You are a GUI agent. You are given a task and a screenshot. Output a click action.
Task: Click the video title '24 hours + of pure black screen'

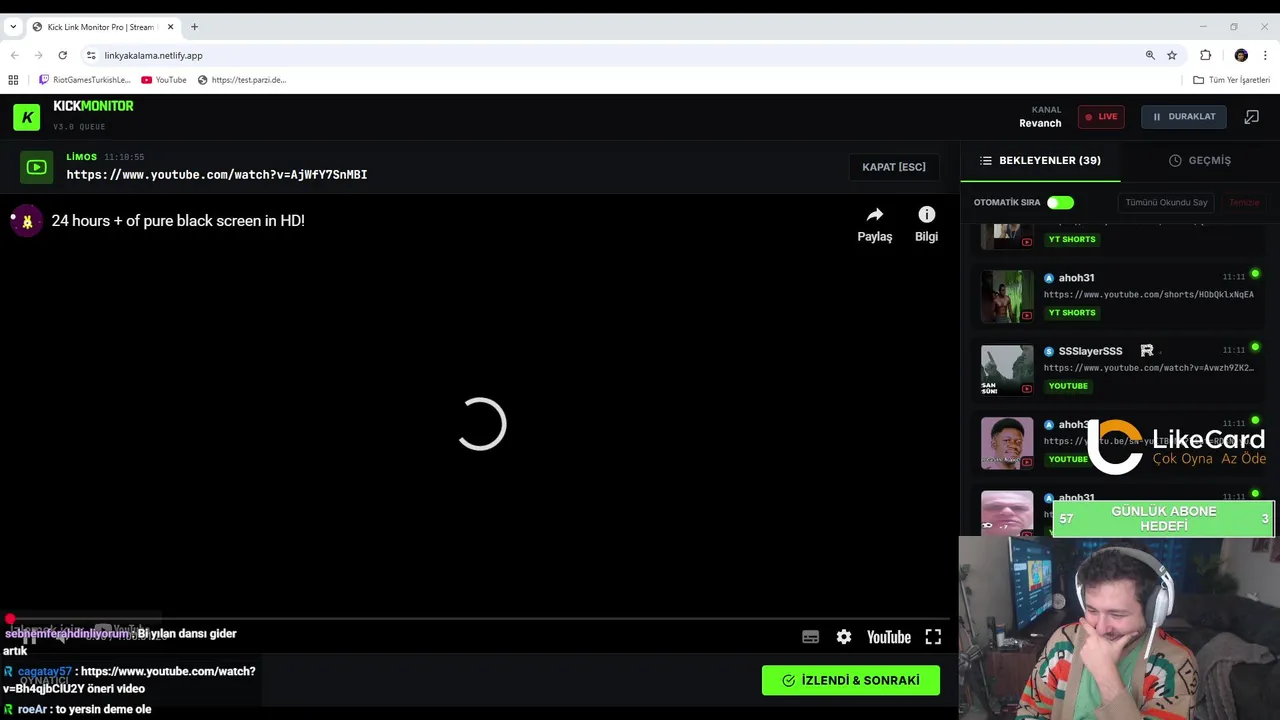pos(178,221)
